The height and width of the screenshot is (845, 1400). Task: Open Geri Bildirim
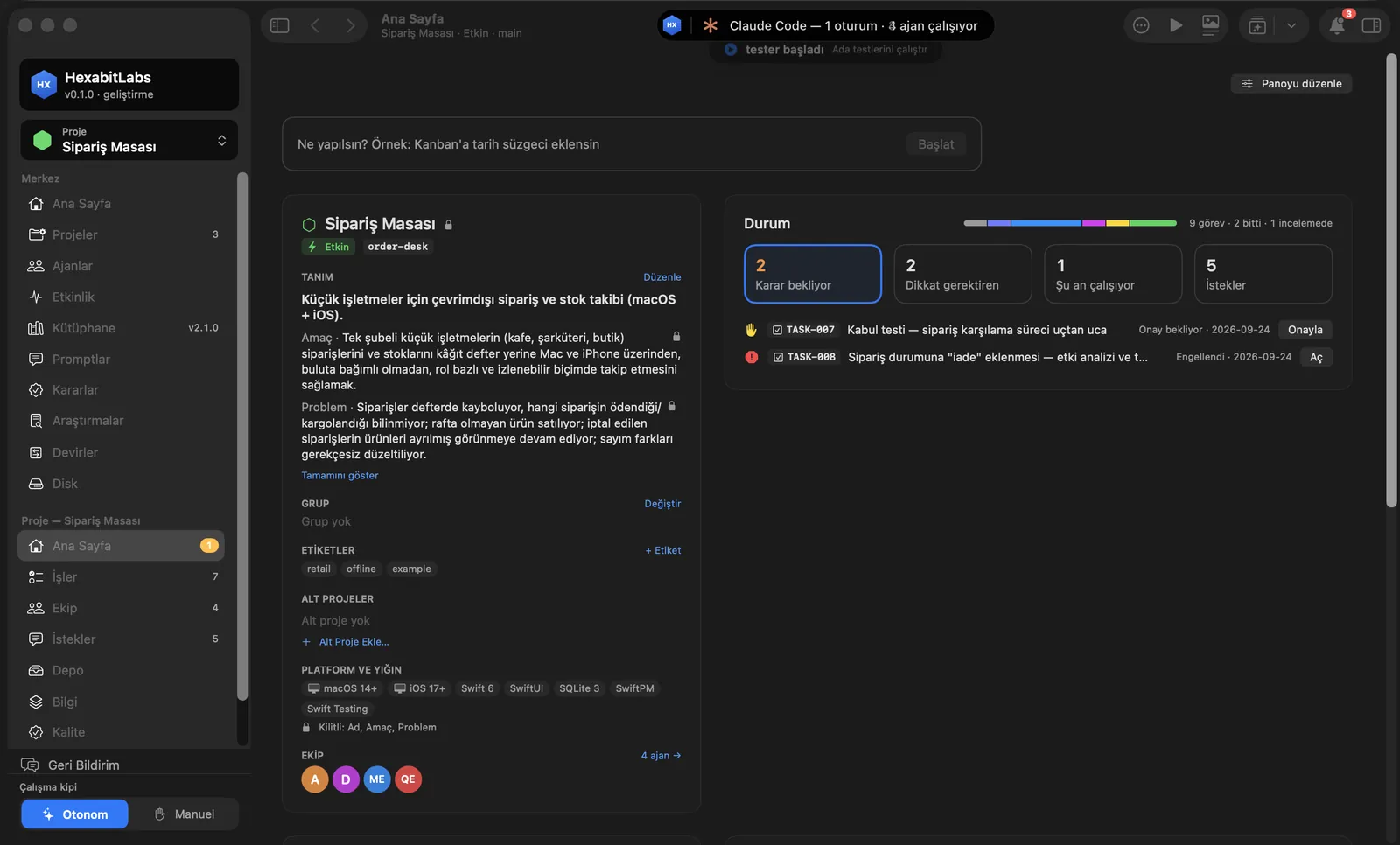click(x=70, y=765)
